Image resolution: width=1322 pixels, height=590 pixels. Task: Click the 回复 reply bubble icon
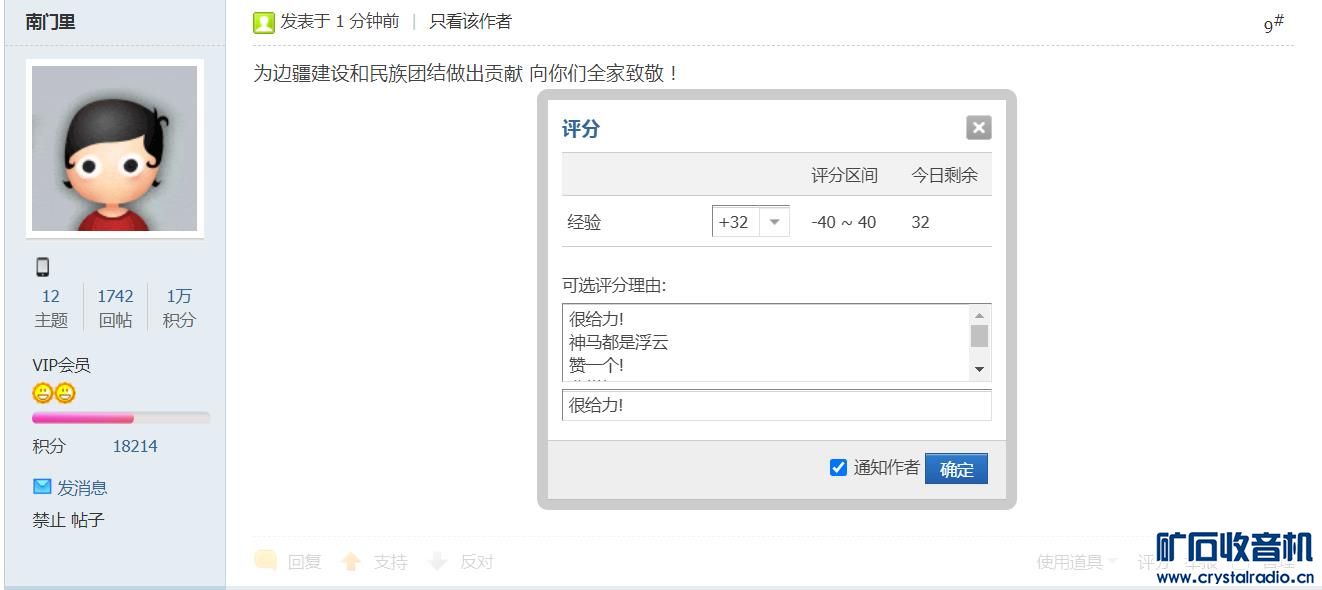265,560
